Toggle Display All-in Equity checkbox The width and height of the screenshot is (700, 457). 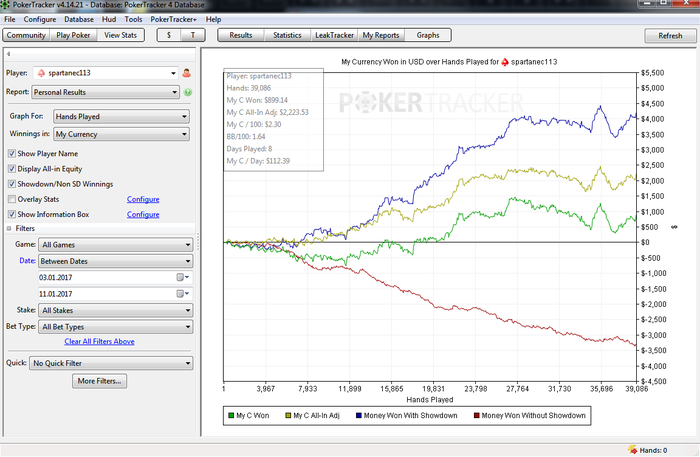[12, 169]
